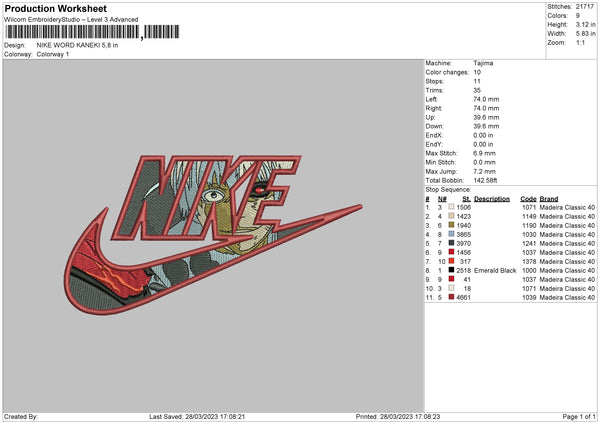
Task: Click thread code 1000 in the Emerald Black row
Action: pos(529,271)
